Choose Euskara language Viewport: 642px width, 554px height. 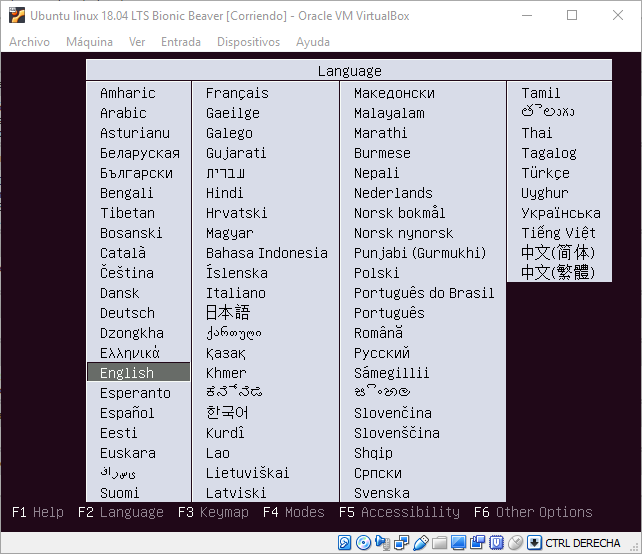point(128,453)
